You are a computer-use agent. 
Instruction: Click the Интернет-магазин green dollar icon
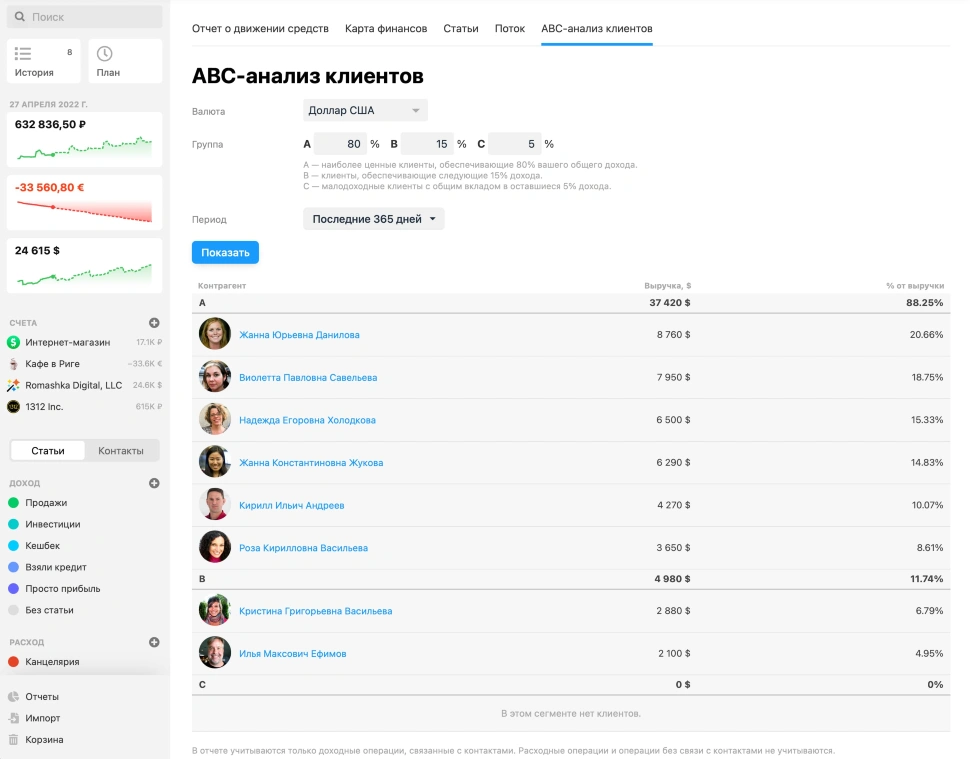(x=14, y=342)
